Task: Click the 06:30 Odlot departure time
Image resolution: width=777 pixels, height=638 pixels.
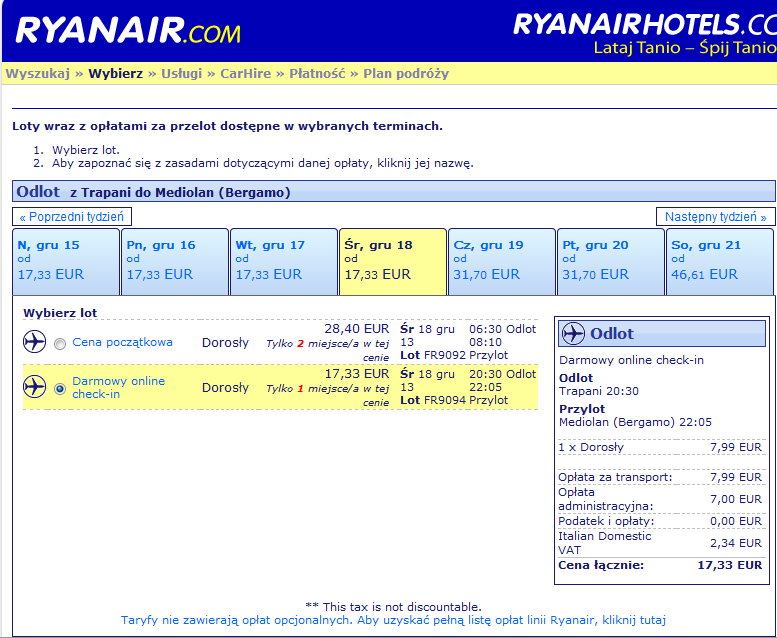Action: point(502,329)
